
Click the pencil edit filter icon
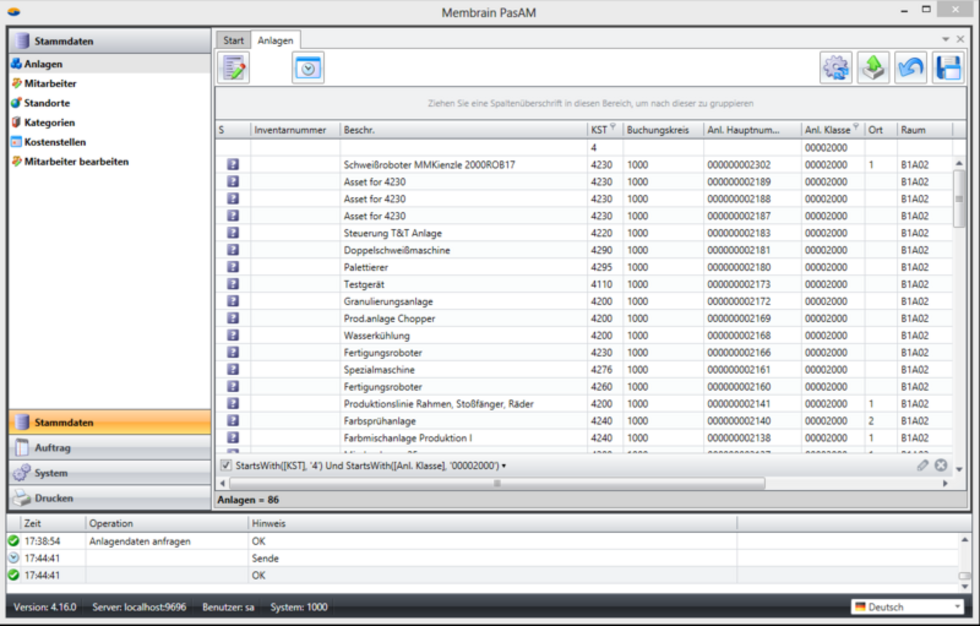click(923, 465)
